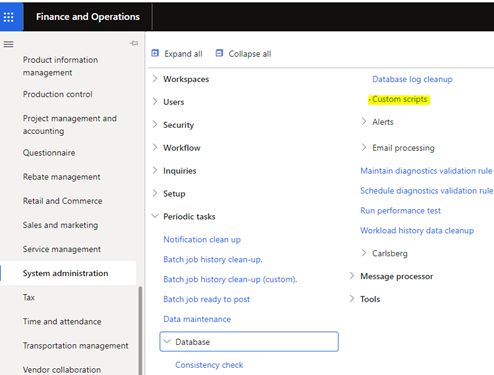Viewport: 494px width, 375px height.
Task: Toggle the hamburger navigation pane icon
Action: (8, 44)
